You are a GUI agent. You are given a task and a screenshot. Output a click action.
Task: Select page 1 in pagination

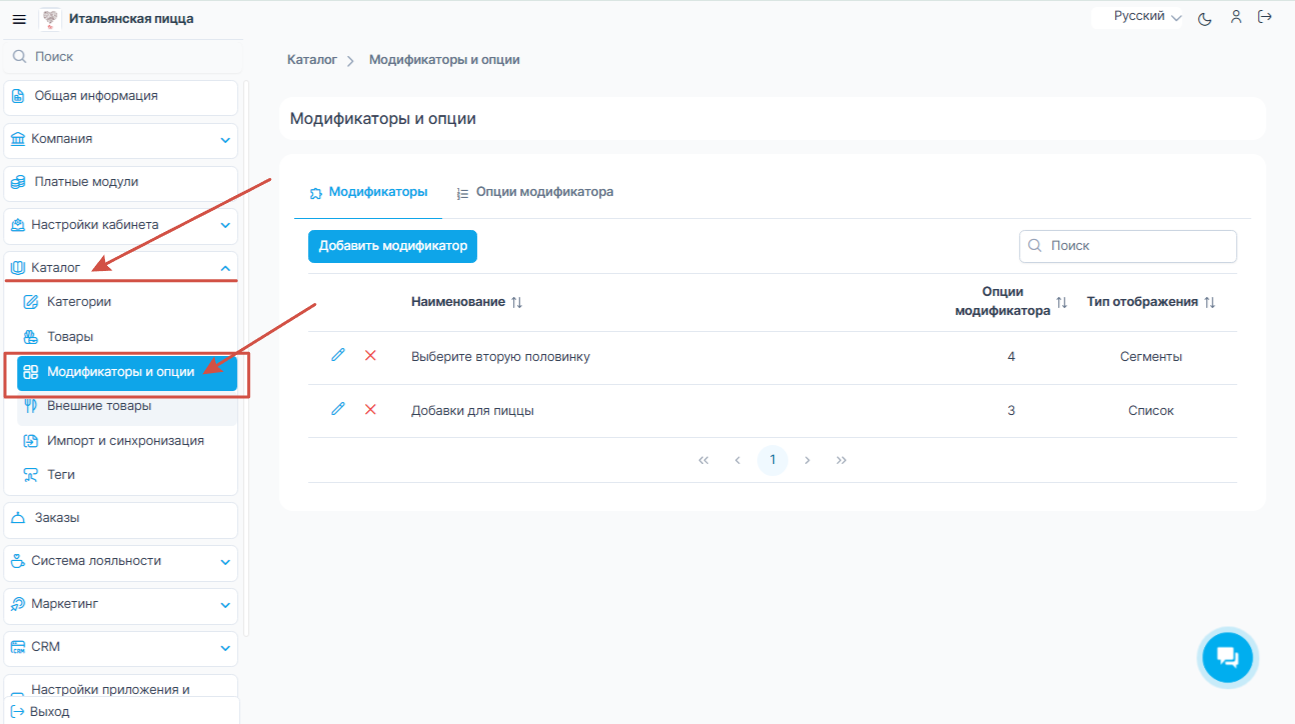point(772,460)
